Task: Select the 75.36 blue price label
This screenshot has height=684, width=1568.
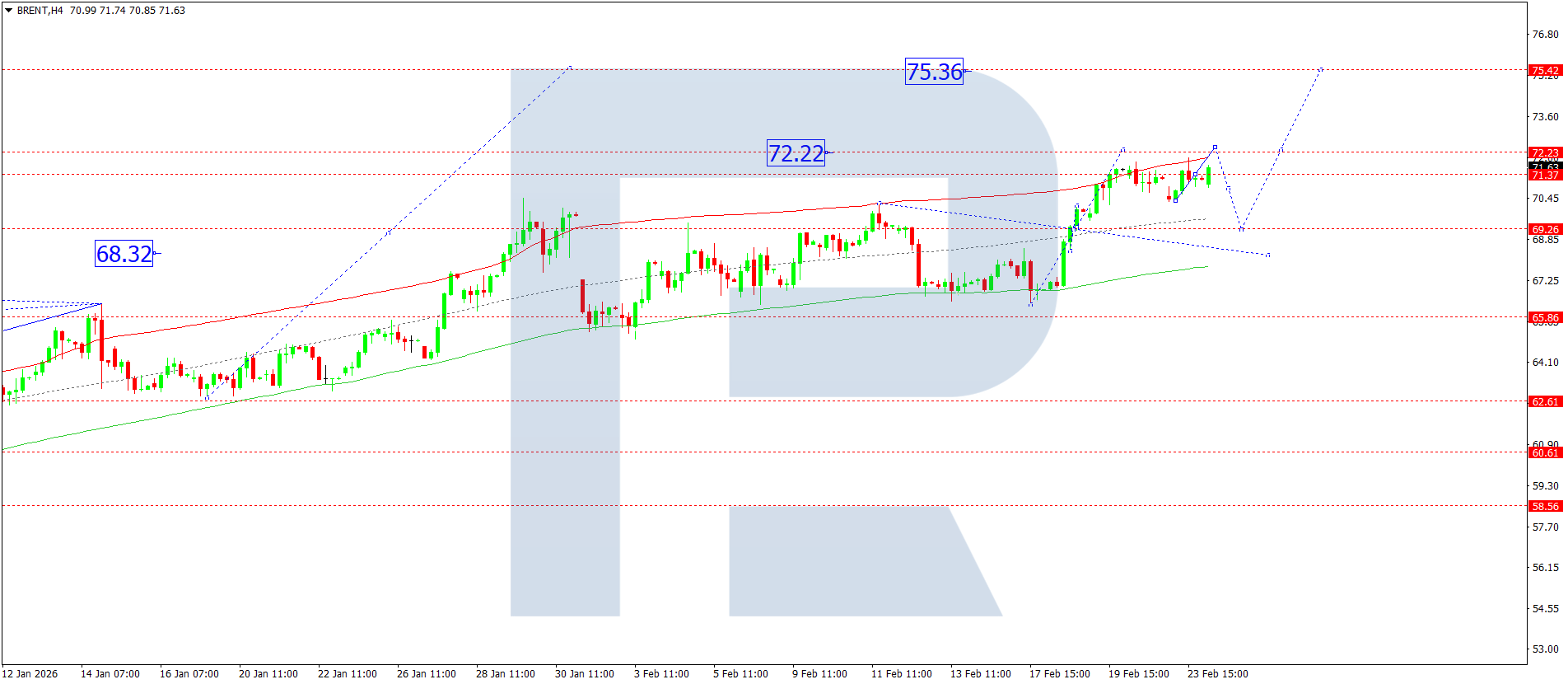Action: pos(934,72)
